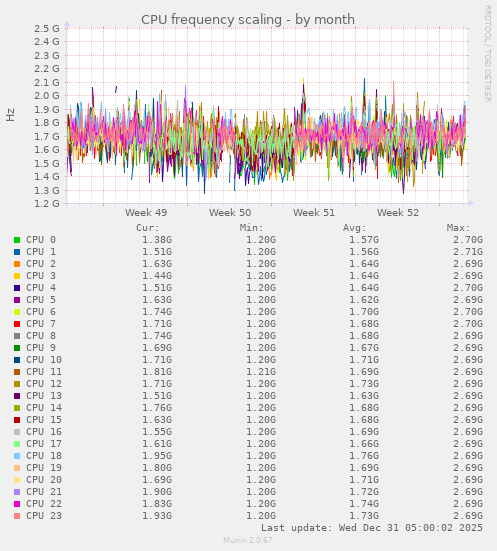This screenshot has height=551, width=497.
Task: Click the CPU 13 dark purple swatch
Action: 17,396
